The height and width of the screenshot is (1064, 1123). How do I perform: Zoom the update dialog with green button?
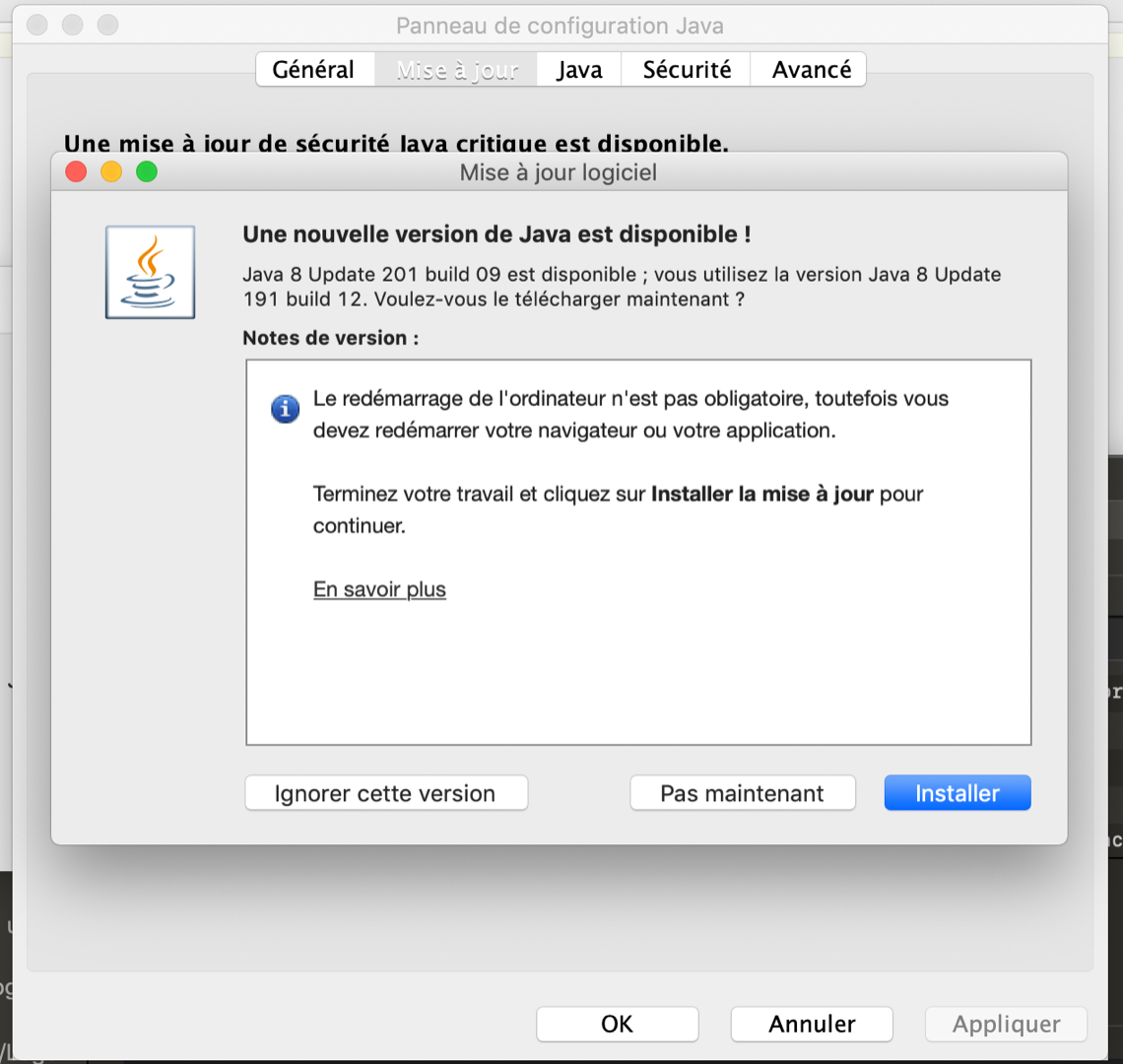point(147,172)
